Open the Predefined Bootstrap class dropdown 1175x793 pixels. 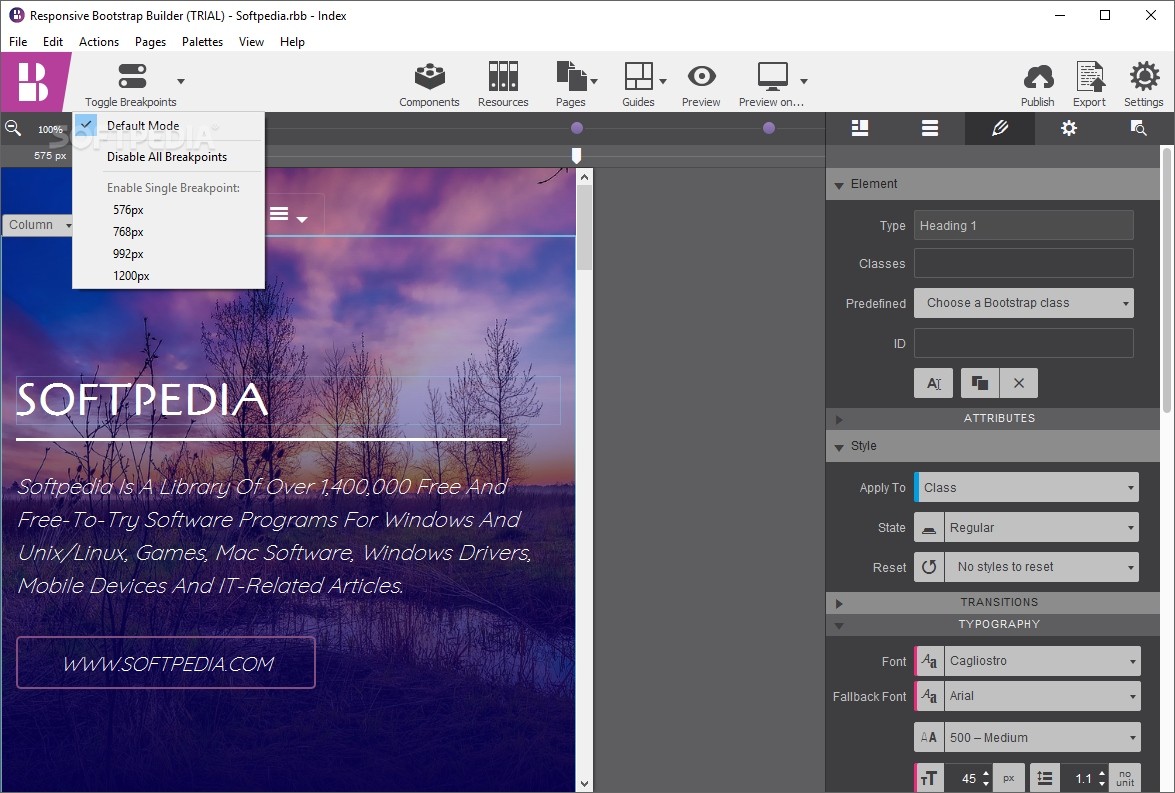point(1024,303)
